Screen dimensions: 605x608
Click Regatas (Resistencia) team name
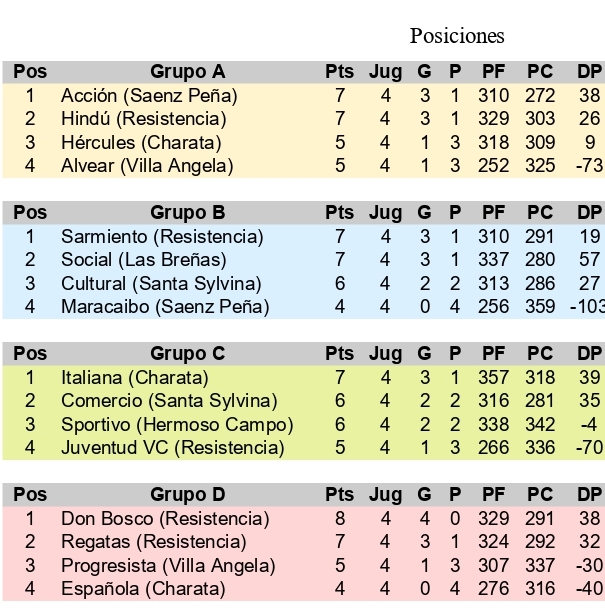point(153,542)
